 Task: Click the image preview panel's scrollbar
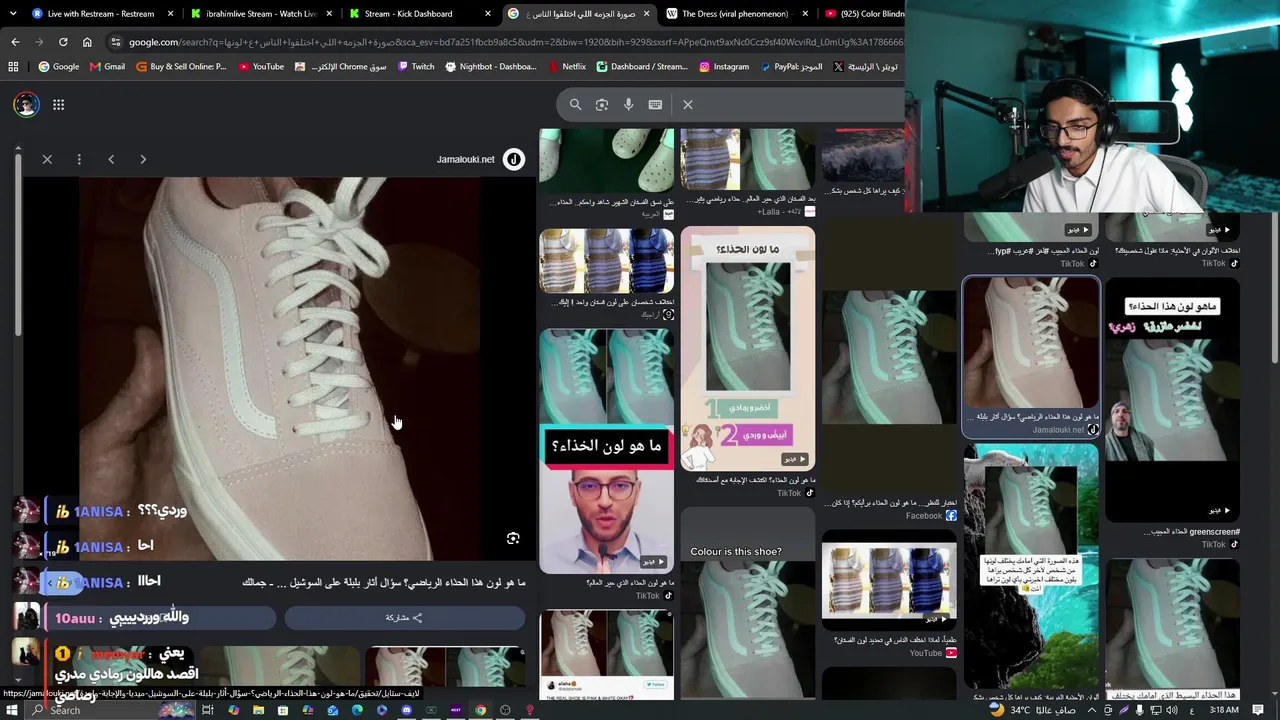17,245
